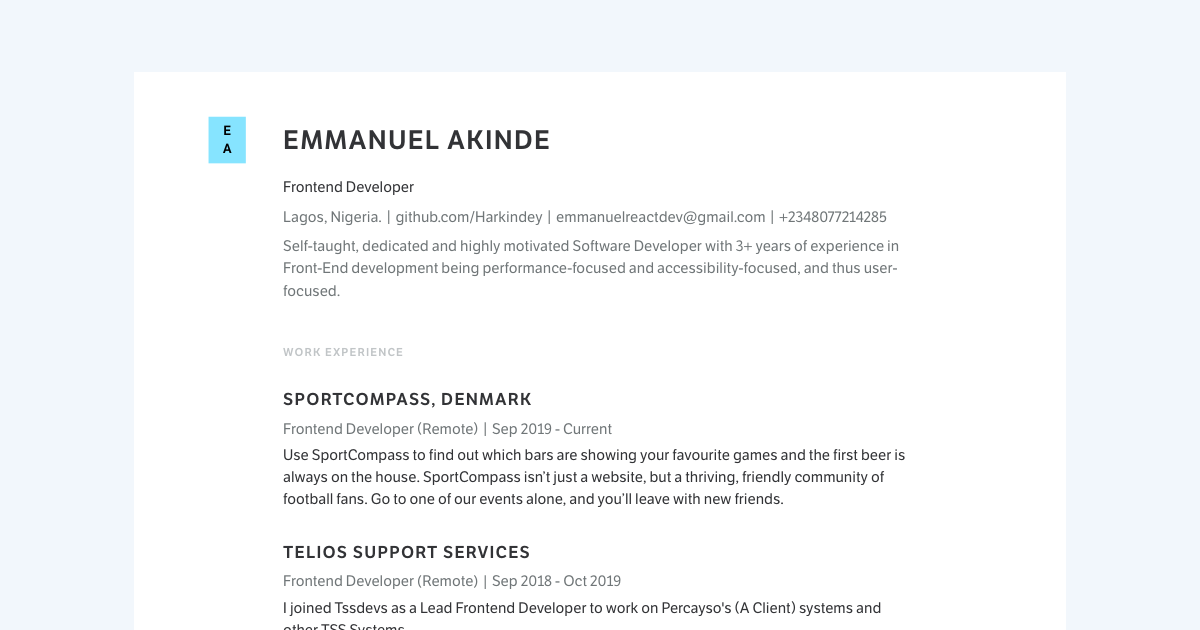Click the emmanuelreactdev@gmail.com email address
1200x630 pixels.
click(660, 217)
